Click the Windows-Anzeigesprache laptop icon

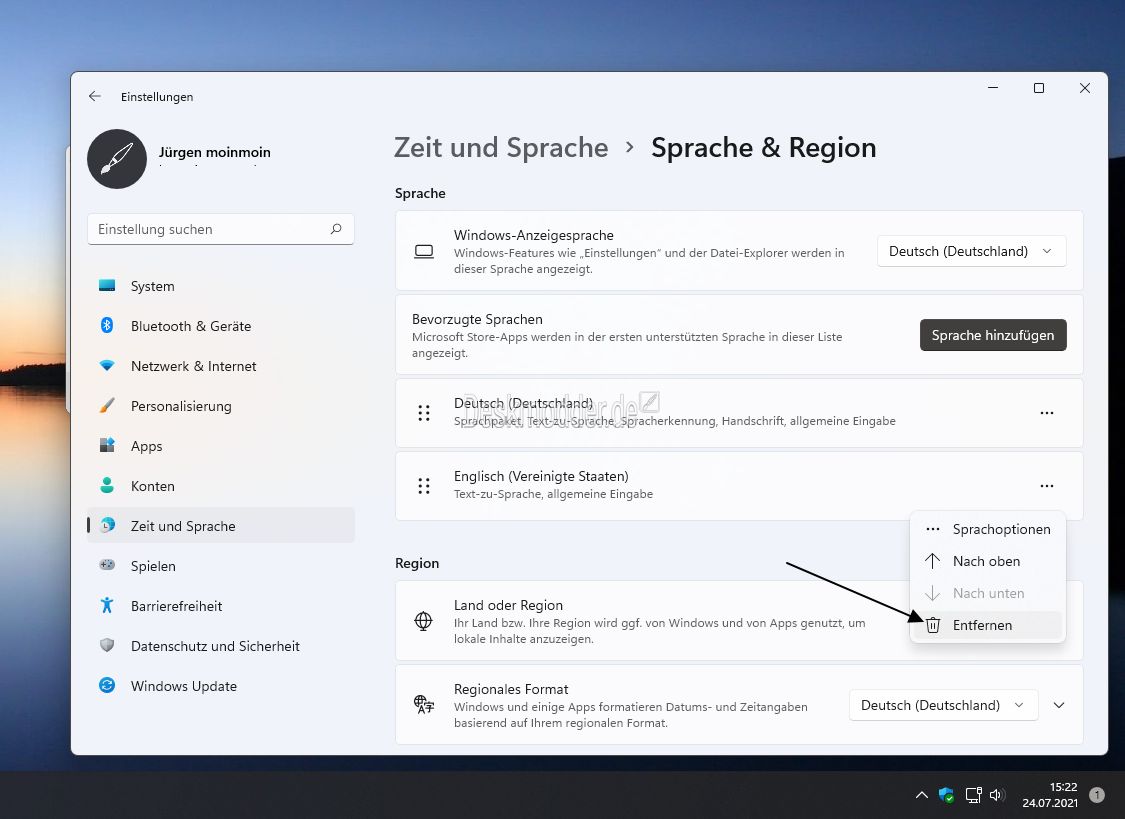[x=424, y=251]
